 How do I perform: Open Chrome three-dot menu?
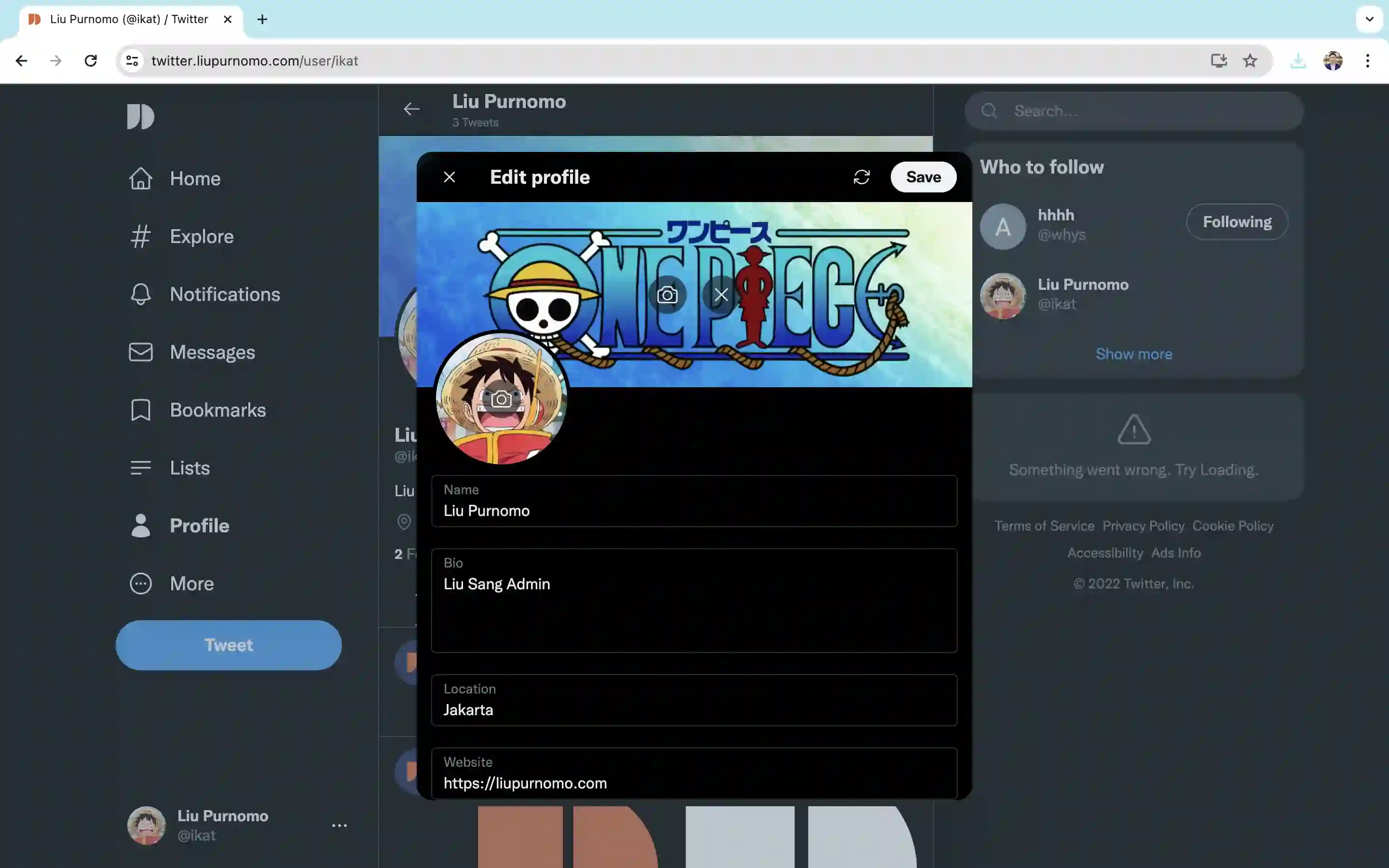[1368, 61]
